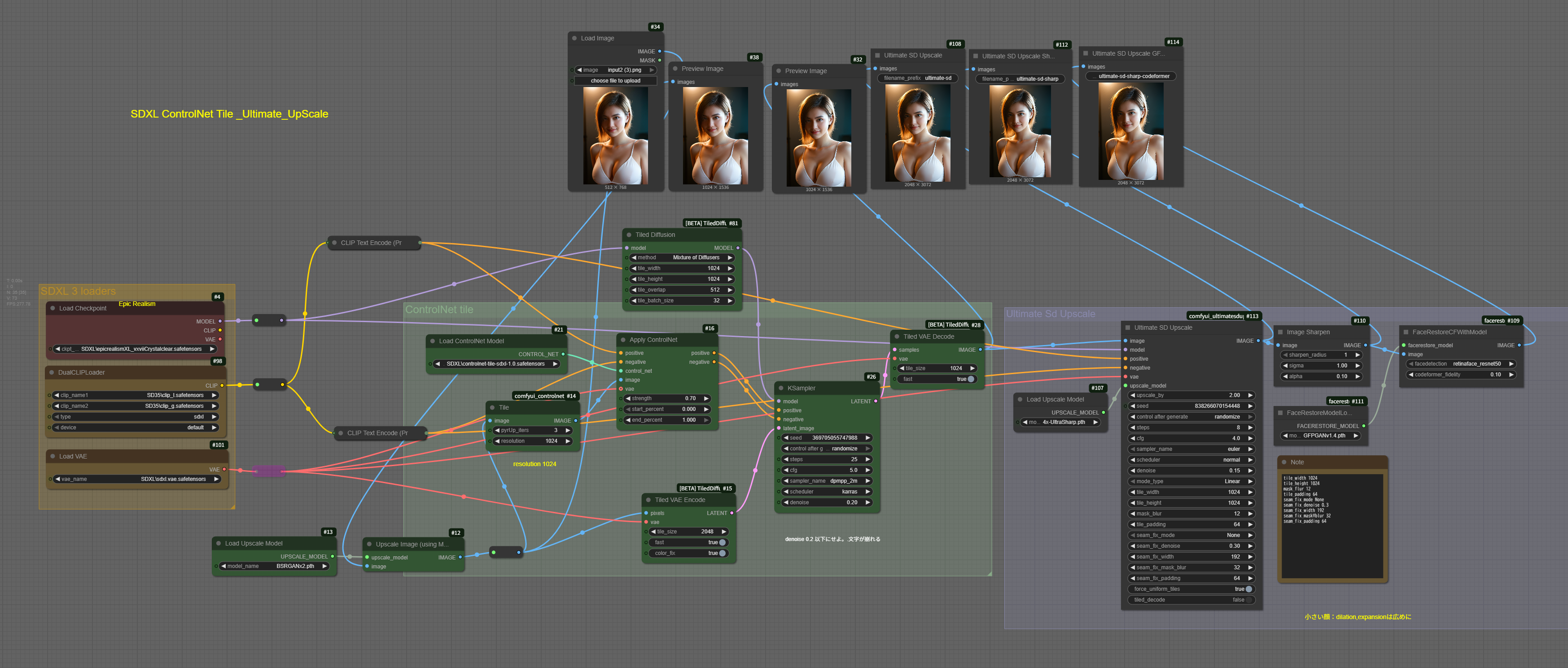The height and width of the screenshot is (668, 1568).
Task: Click the Load Image preview thumbnail
Action: [615, 135]
